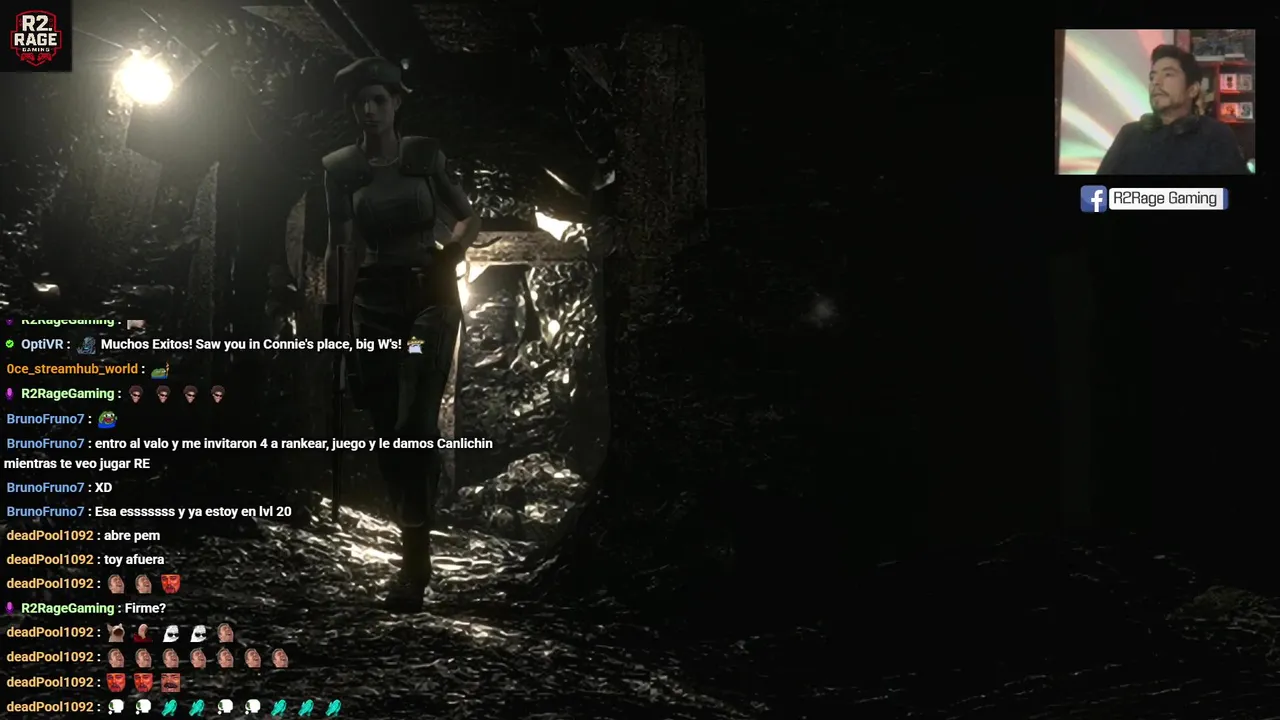
Task: Click the first speech bubble emote in the bottom chat row
Action: click(116, 707)
